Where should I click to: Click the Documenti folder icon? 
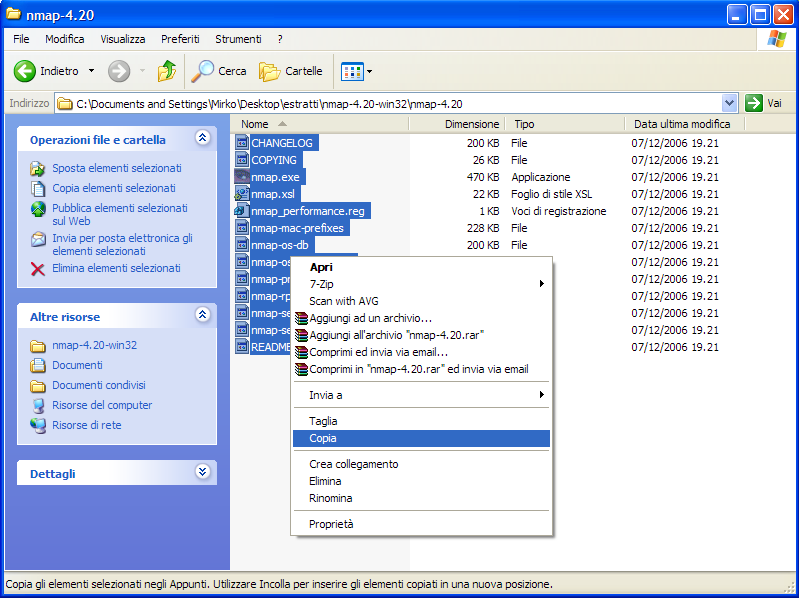coord(38,365)
